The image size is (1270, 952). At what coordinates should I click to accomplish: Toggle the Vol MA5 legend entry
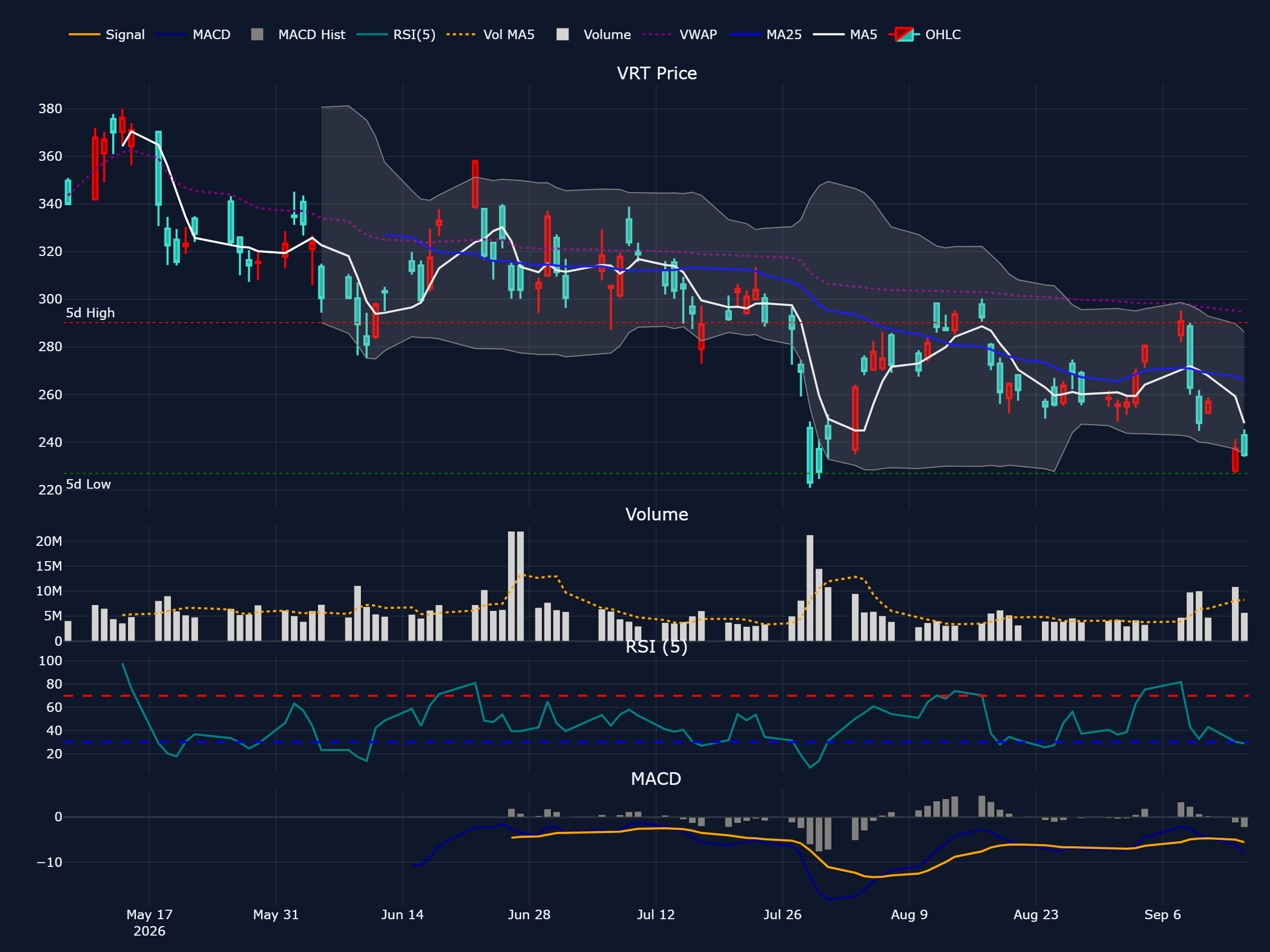(x=491, y=34)
